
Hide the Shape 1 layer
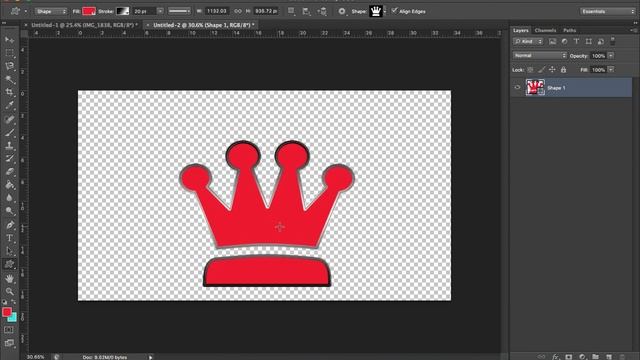pyautogui.click(x=518, y=87)
